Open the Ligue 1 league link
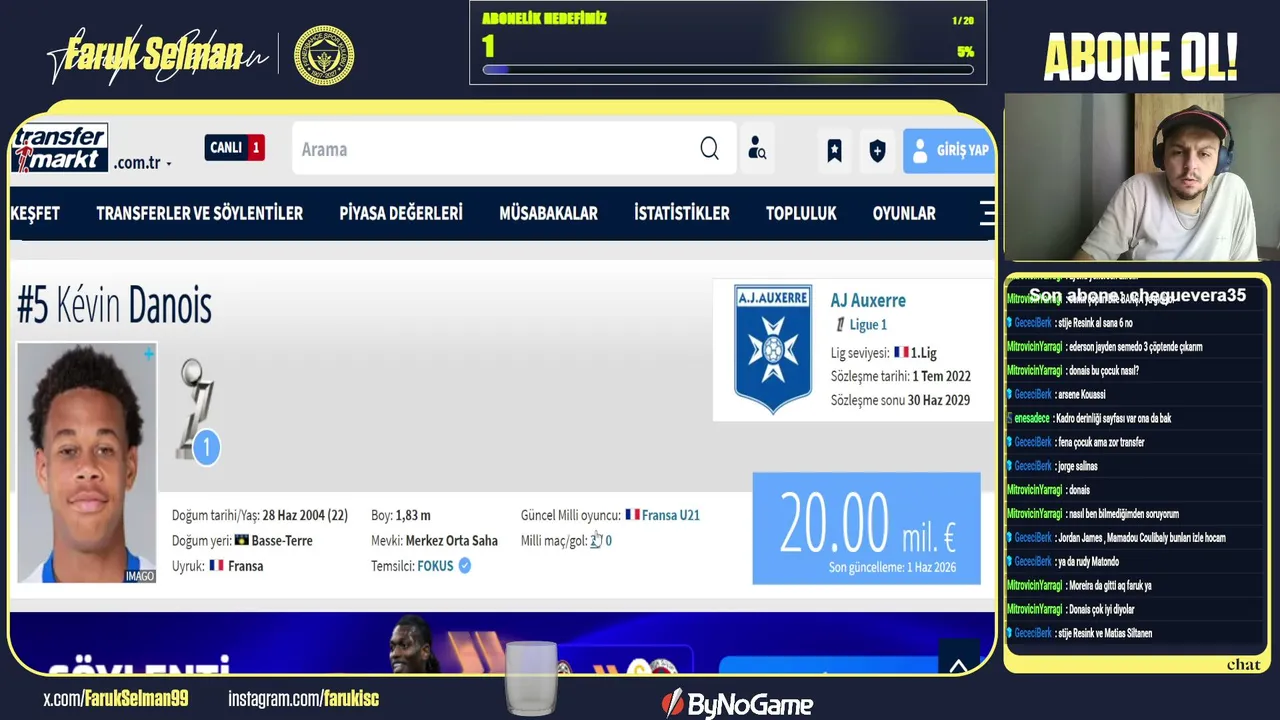 [868, 325]
